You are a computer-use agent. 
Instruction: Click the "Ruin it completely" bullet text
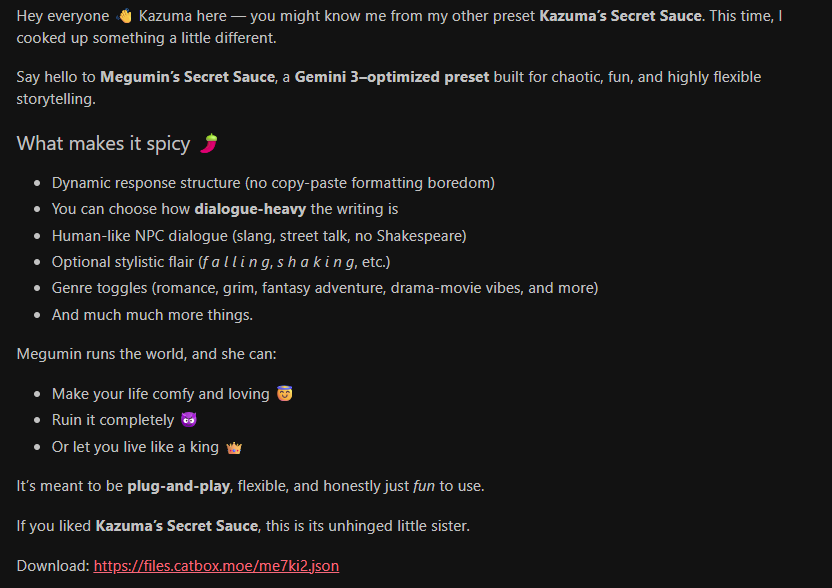click(x=112, y=420)
